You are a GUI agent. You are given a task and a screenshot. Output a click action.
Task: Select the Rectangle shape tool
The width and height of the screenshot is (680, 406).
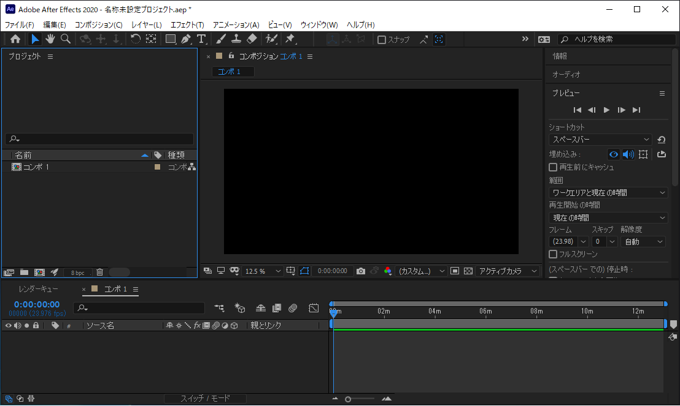(170, 39)
